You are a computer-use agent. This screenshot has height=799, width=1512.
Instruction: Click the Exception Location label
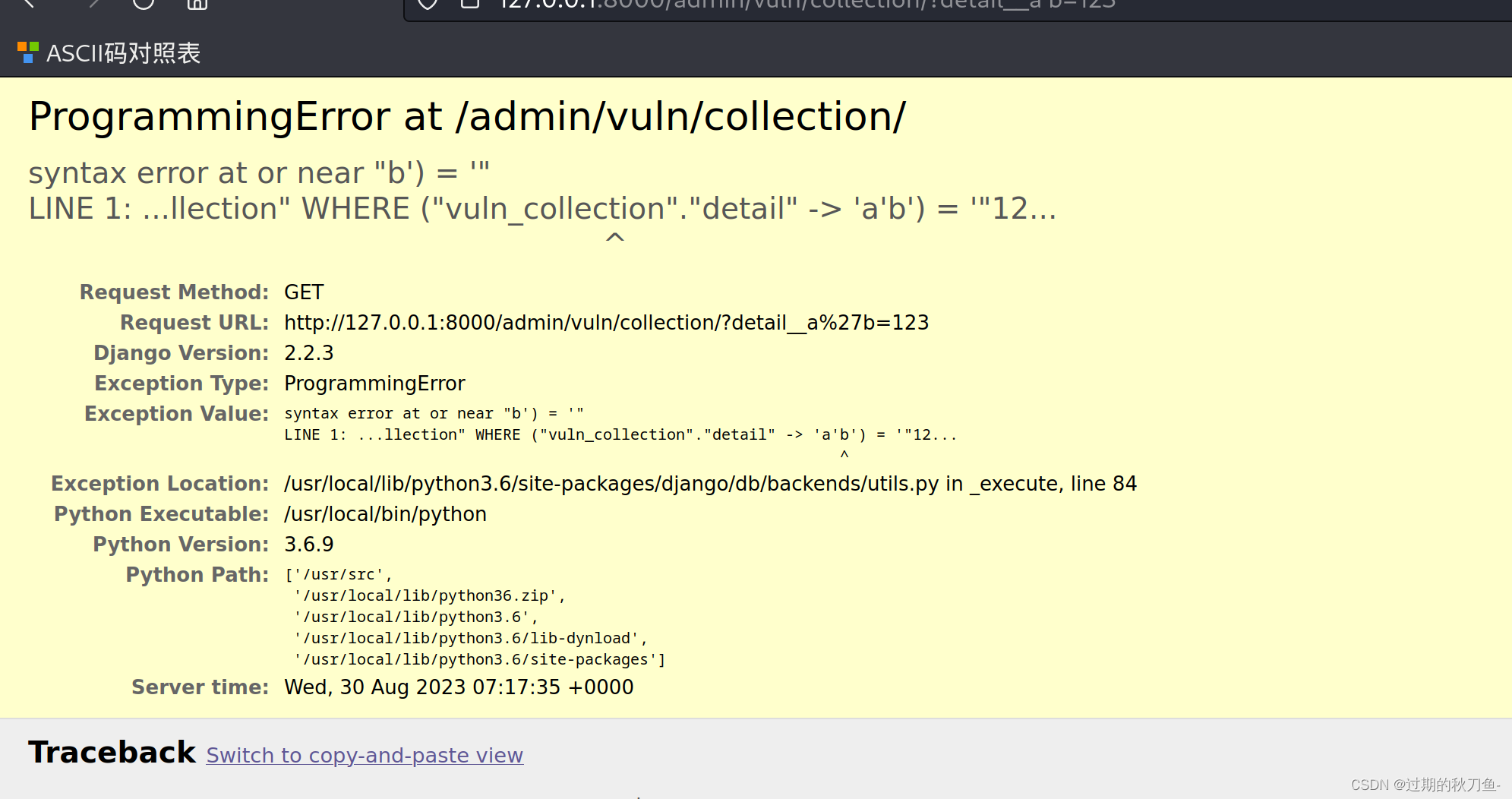click(x=159, y=484)
